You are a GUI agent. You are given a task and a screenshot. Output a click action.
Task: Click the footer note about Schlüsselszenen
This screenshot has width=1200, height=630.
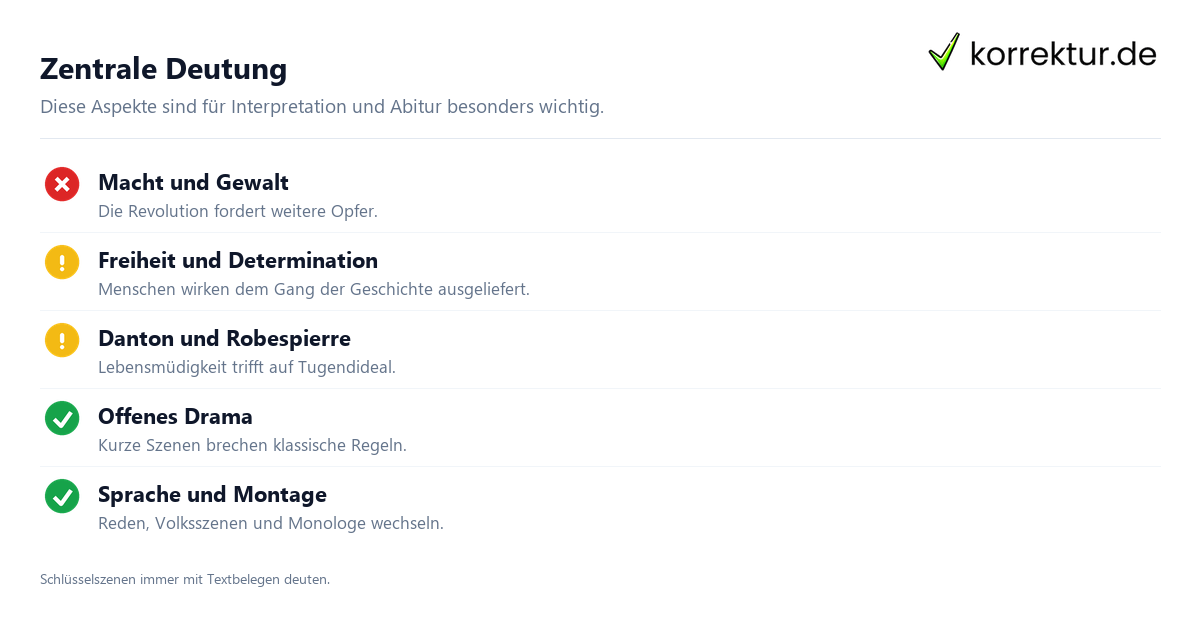click(185, 579)
